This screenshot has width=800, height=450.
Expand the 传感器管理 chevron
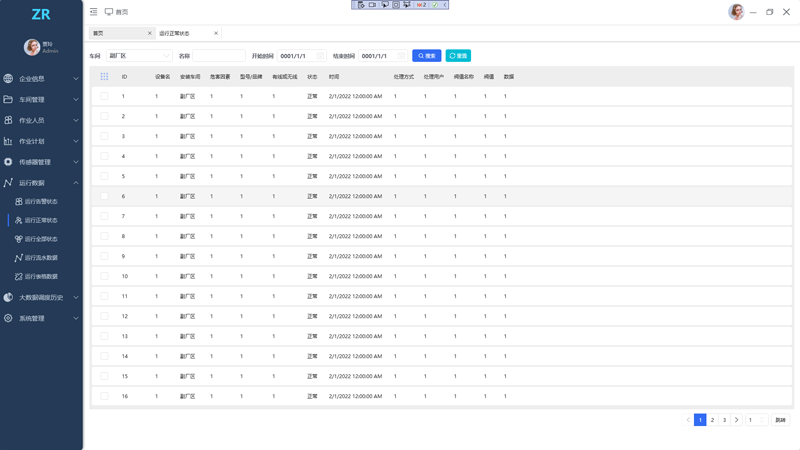76,162
